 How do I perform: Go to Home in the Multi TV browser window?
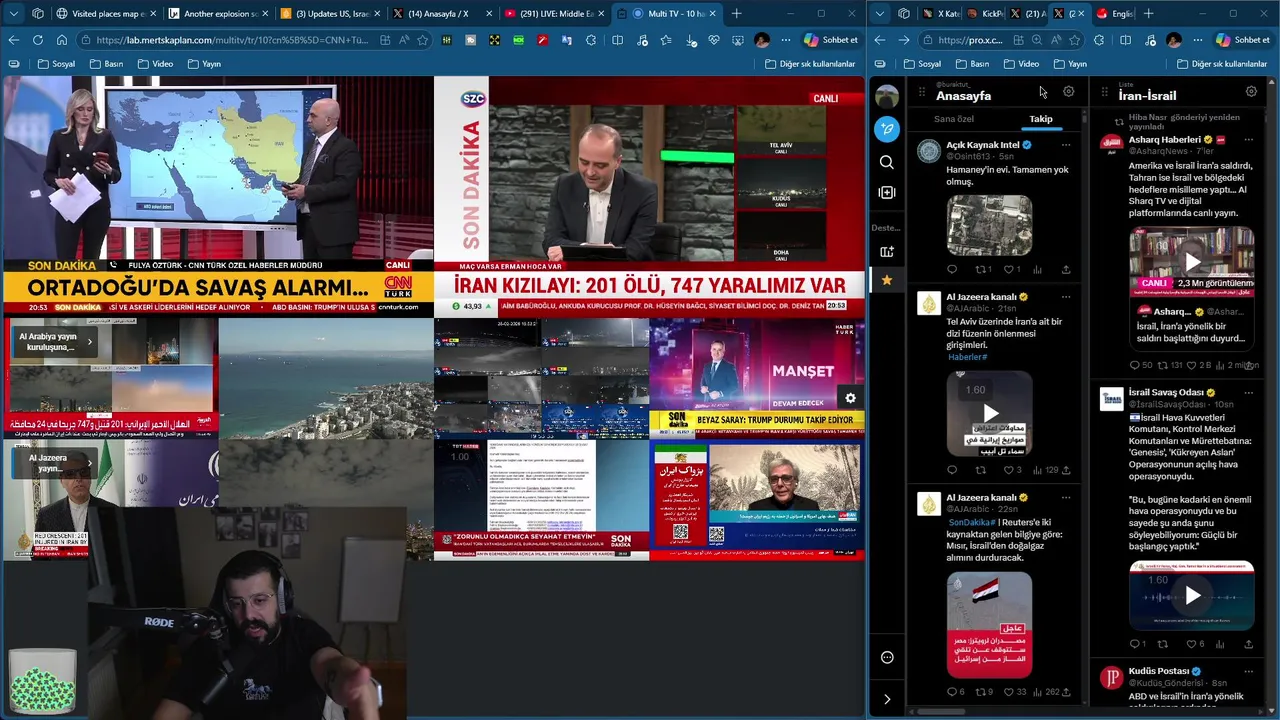61,40
